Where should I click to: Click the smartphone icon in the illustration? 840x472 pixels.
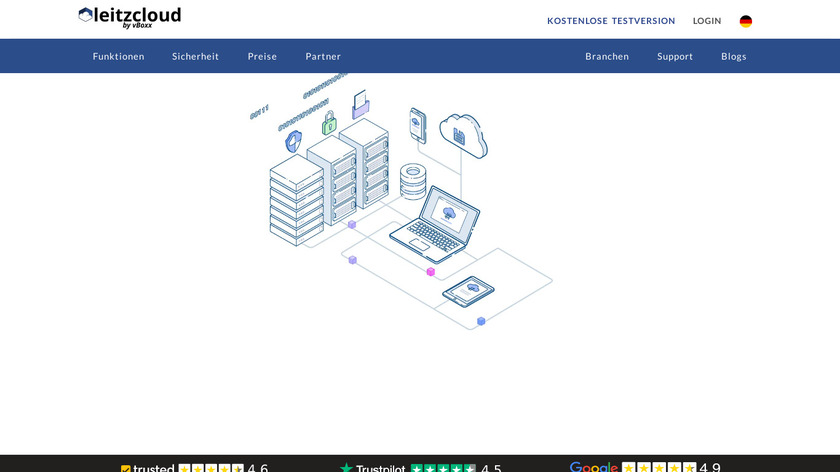tap(417, 125)
